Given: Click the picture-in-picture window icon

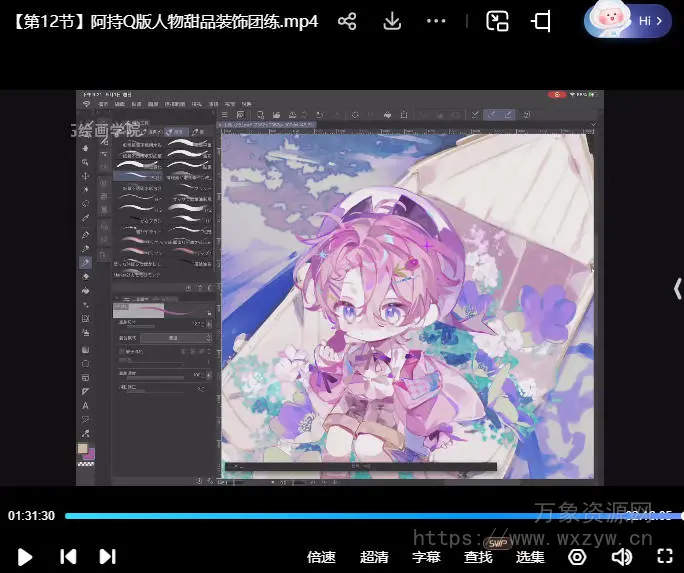Looking at the screenshot, I should (x=497, y=21).
